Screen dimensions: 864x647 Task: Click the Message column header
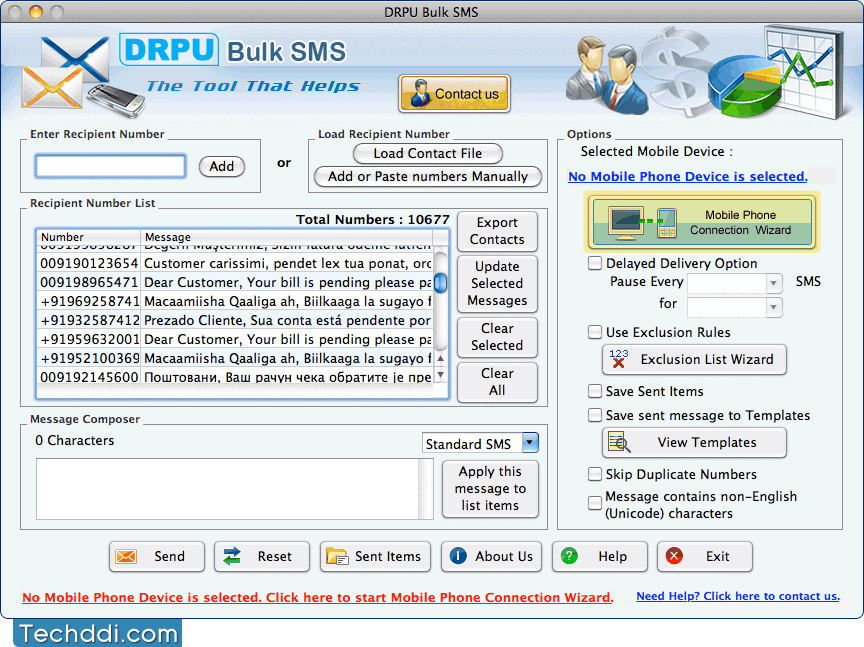pos(287,237)
